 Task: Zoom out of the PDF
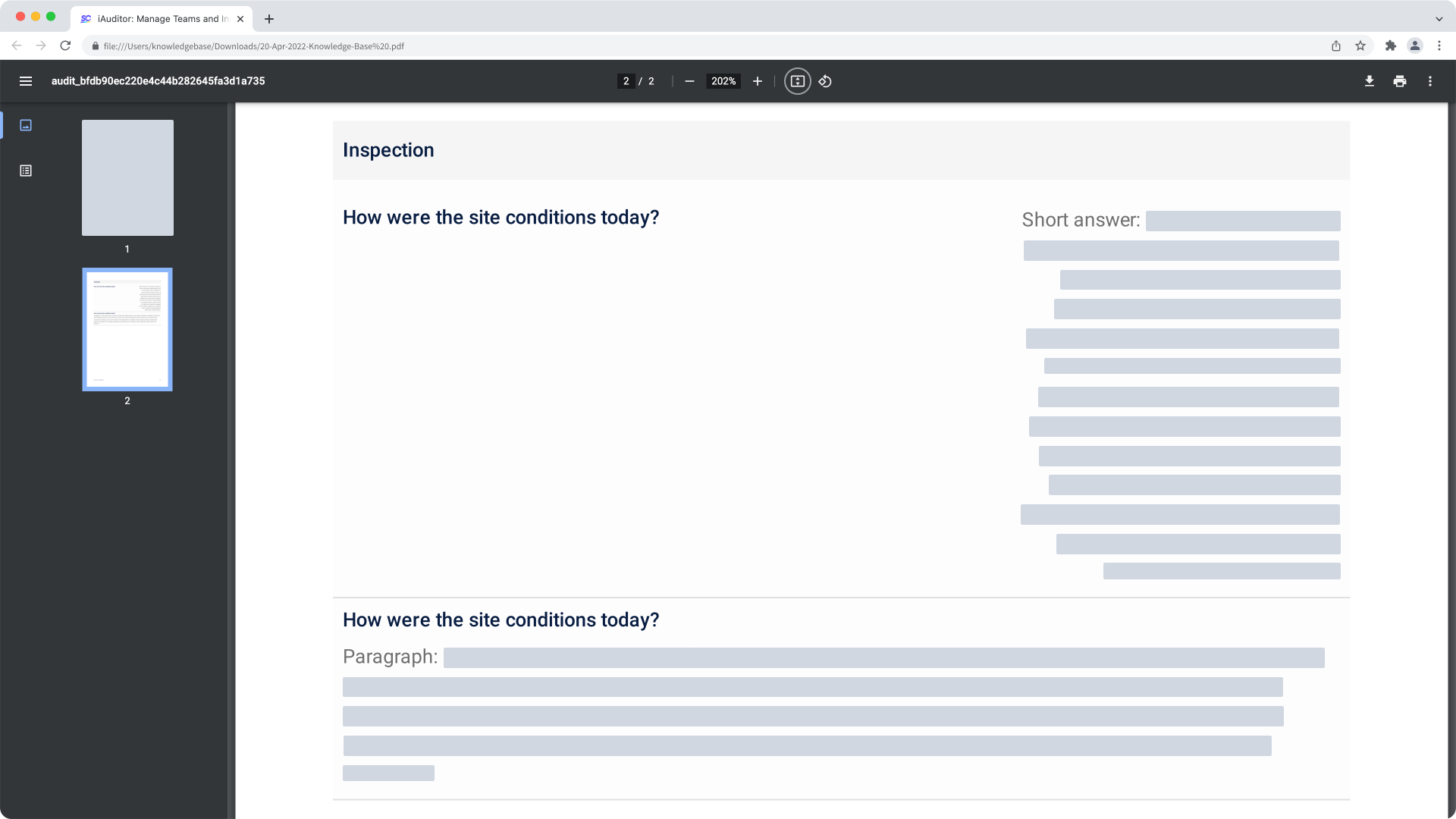pyautogui.click(x=689, y=81)
